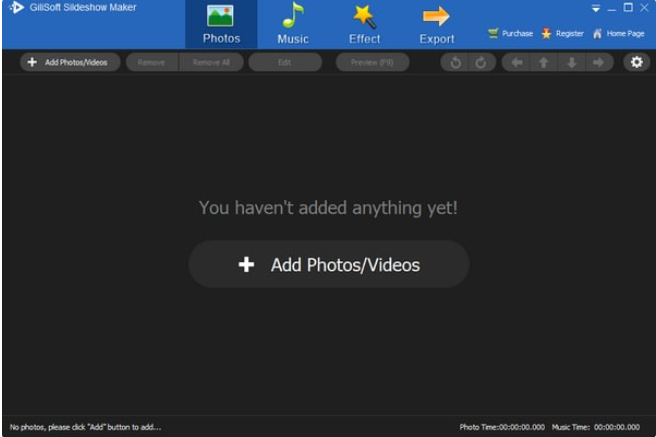Open the Home Page link
This screenshot has width=656, height=437.
click(x=619, y=33)
